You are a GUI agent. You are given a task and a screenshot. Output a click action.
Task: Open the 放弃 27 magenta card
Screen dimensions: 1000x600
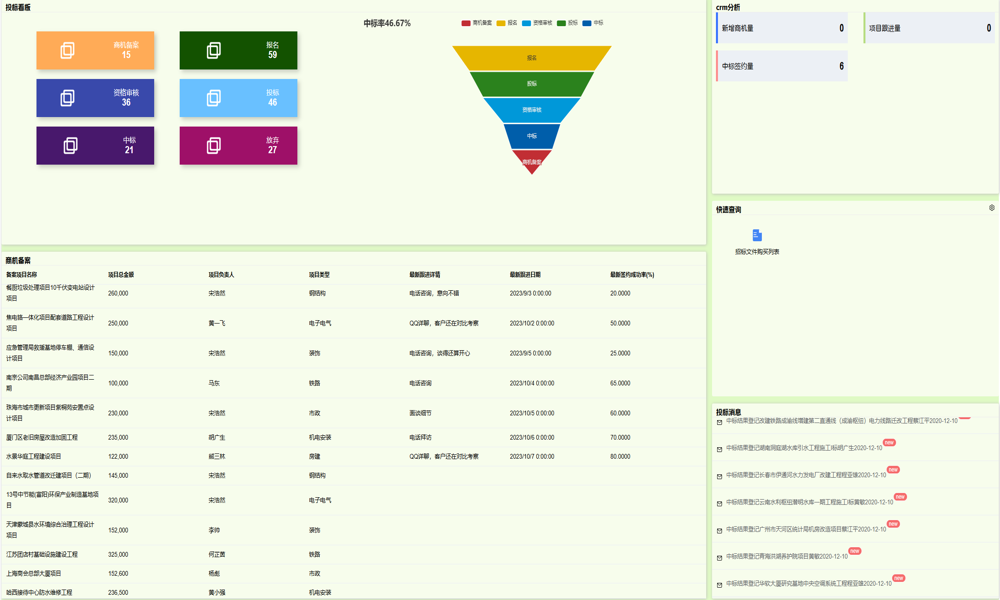(x=239, y=145)
